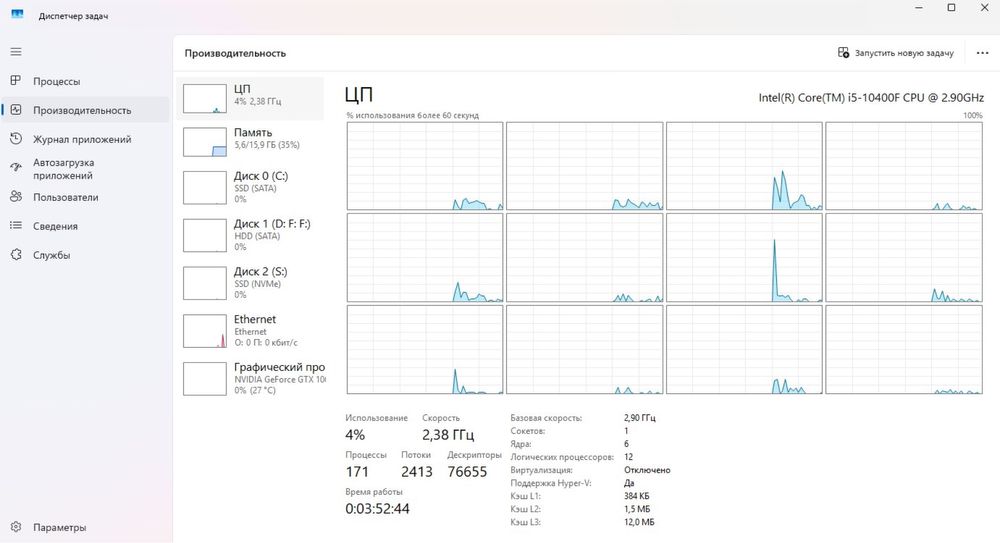
Task: Open the three-dots more options menu
Action: (x=982, y=53)
